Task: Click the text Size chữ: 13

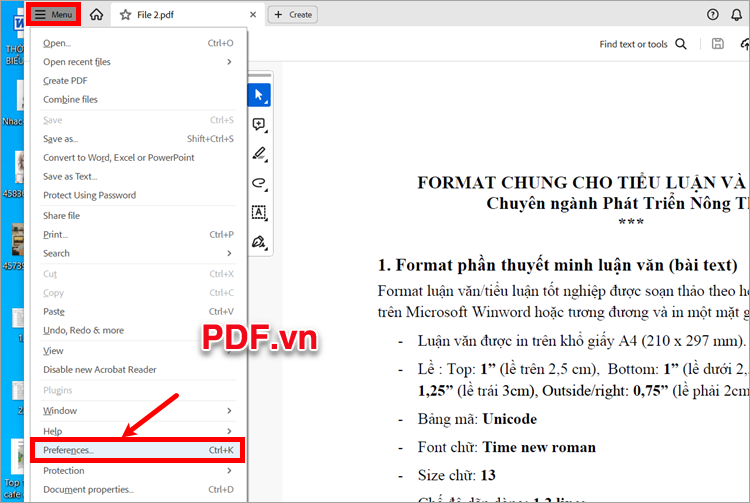Action: point(457,475)
